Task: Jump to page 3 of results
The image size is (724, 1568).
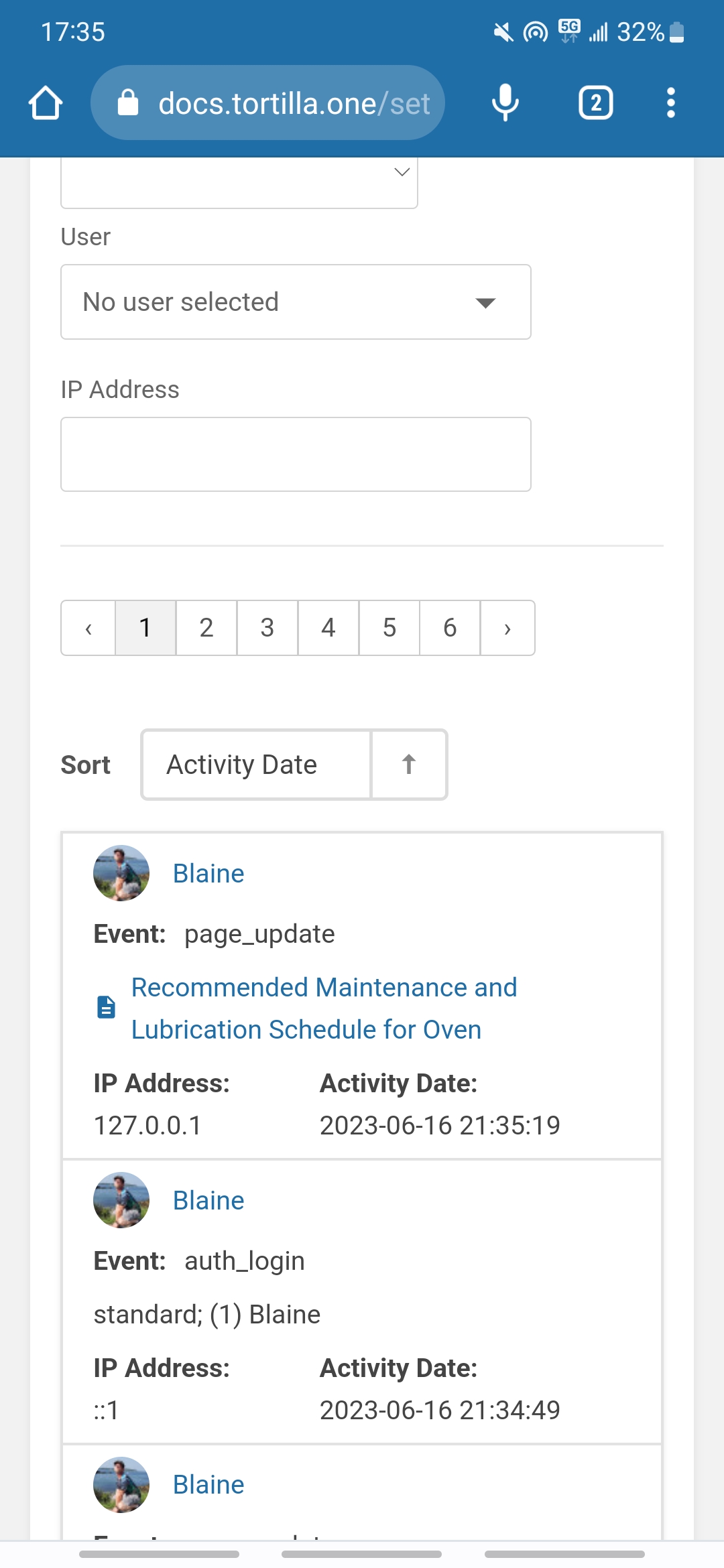Action: pyautogui.click(x=267, y=628)
